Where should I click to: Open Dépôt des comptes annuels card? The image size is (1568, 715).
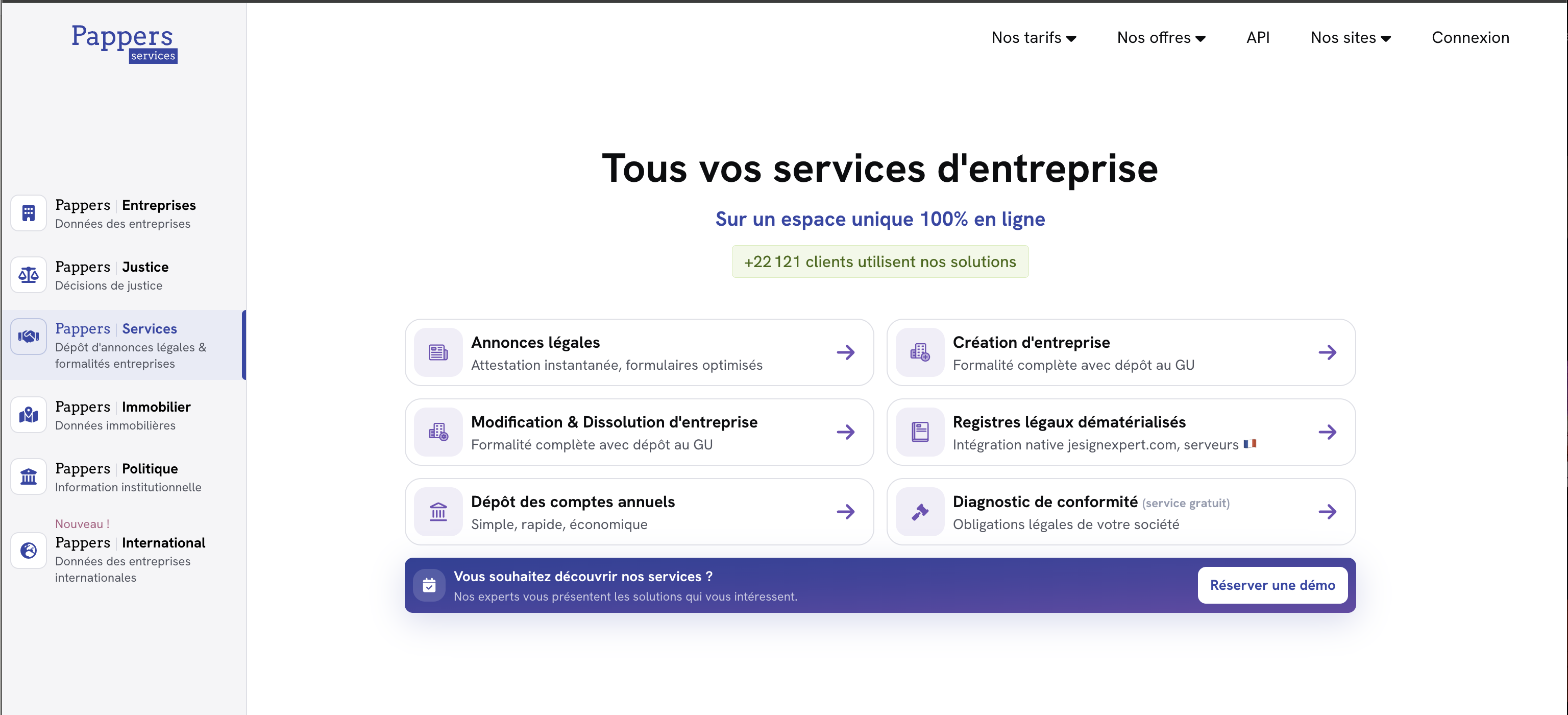pyautogui.click(x=639, y=512)
